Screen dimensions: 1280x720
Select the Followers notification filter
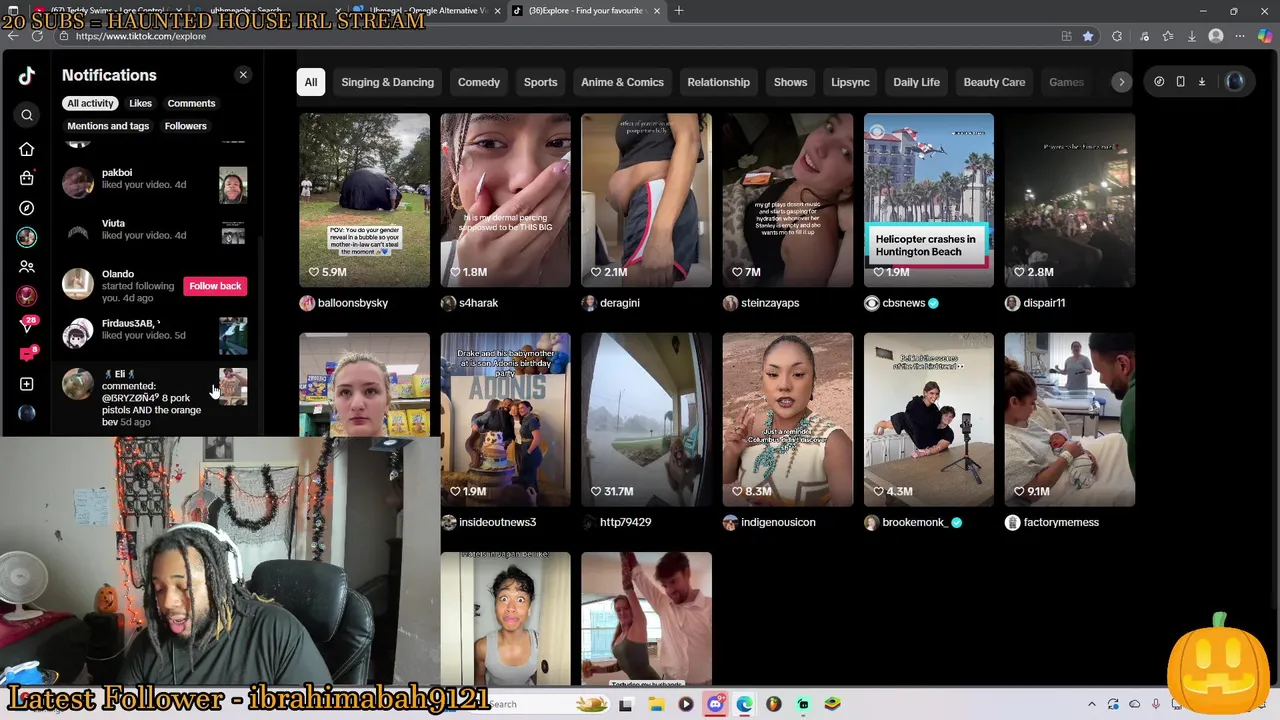pos(186,126)
